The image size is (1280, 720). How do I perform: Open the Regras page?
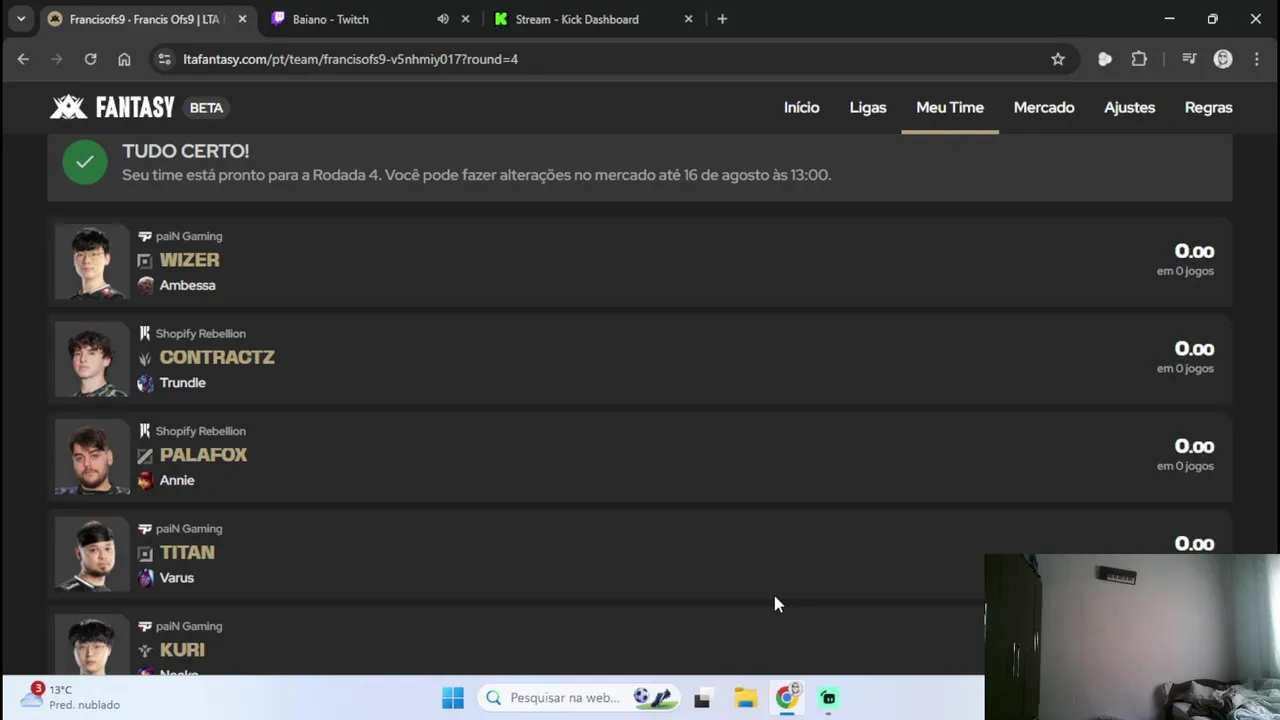pyautogui.click(x=1208, y=107)
